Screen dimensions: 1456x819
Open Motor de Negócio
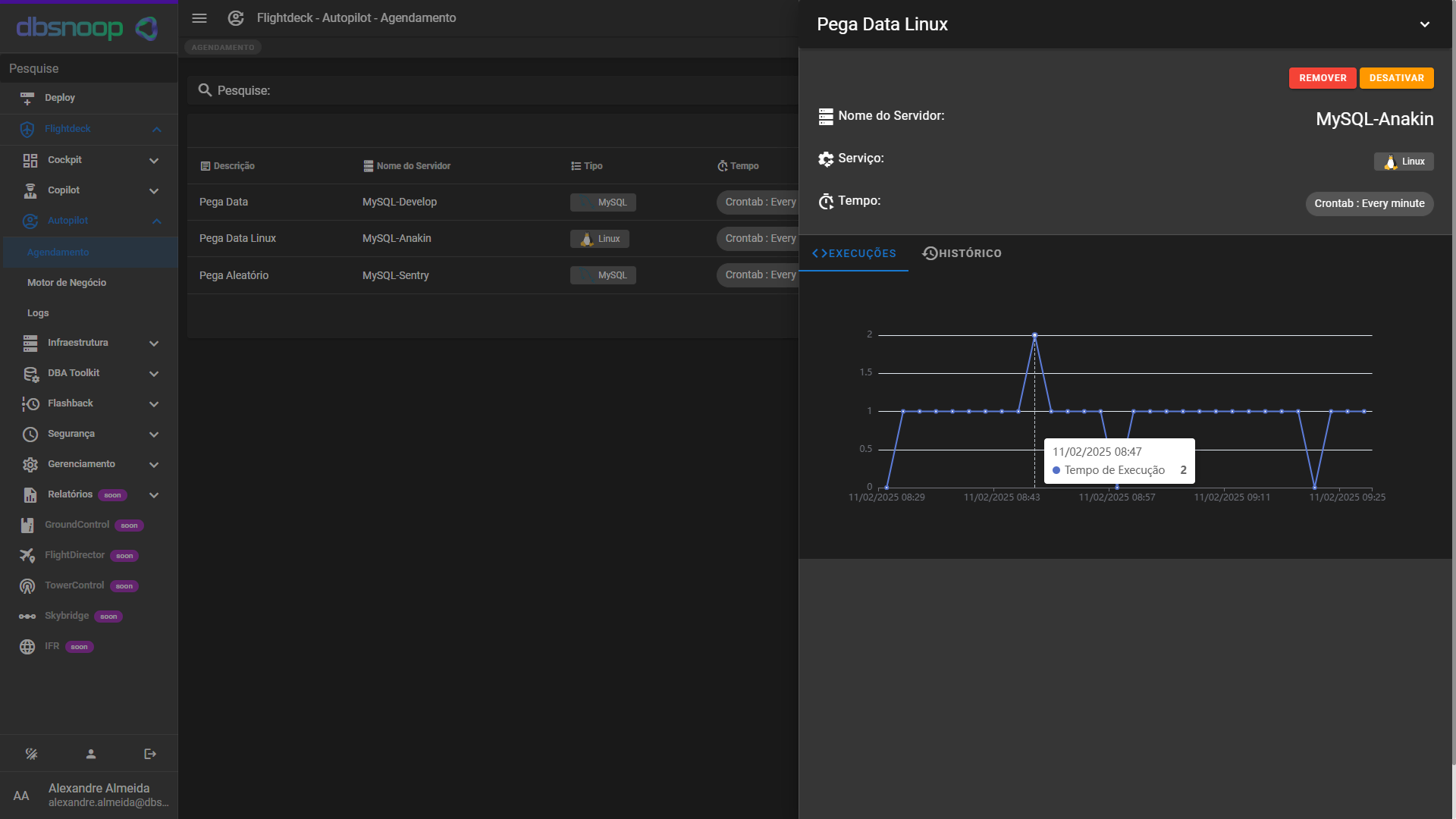(89, 282)
